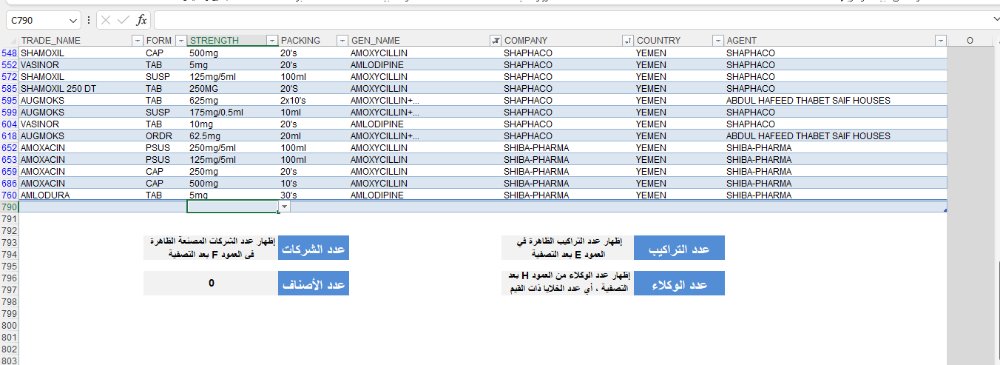Select row header 618

point(10,136)
